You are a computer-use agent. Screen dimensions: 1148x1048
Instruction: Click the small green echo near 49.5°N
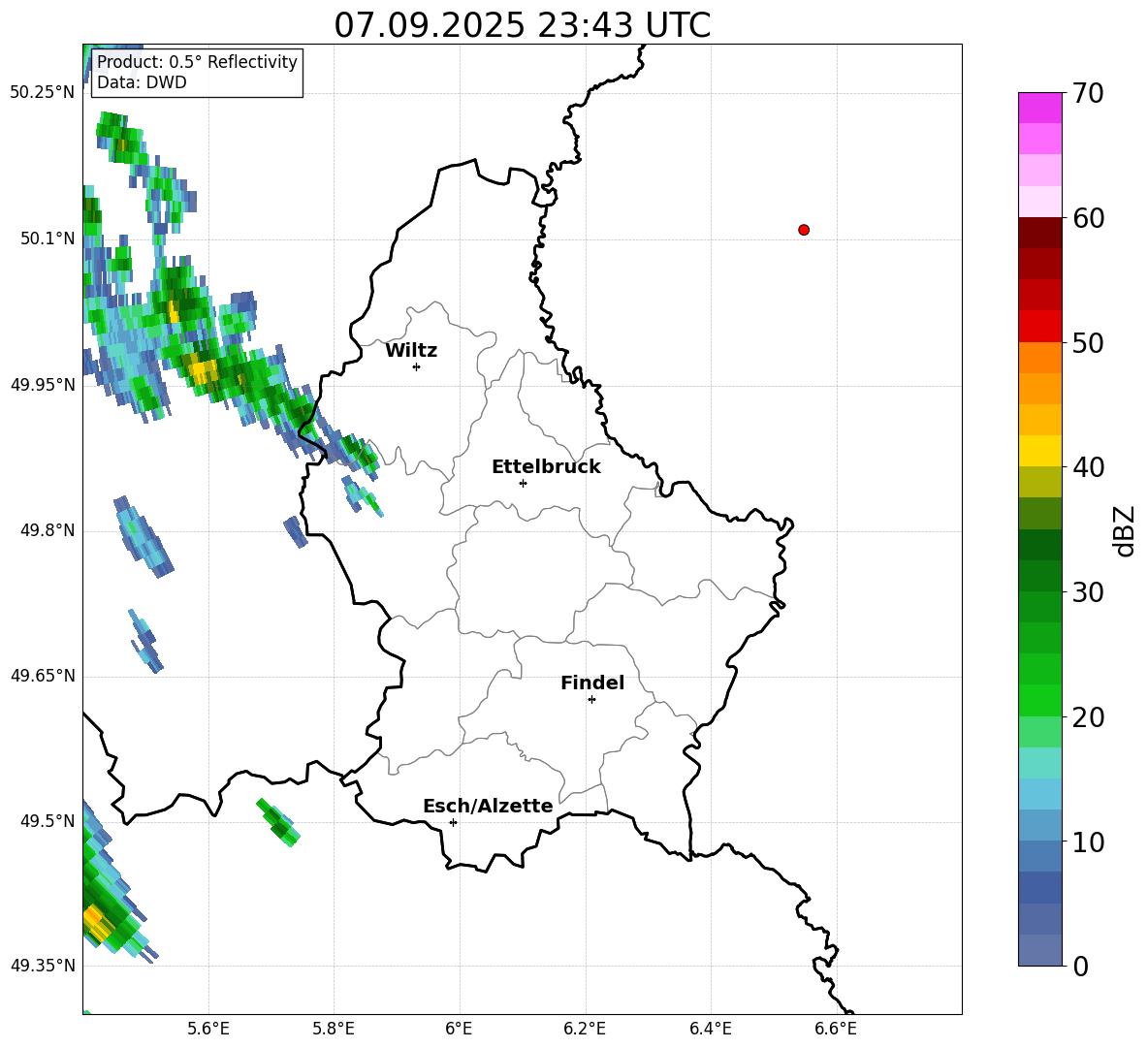(x=278, y=822)
